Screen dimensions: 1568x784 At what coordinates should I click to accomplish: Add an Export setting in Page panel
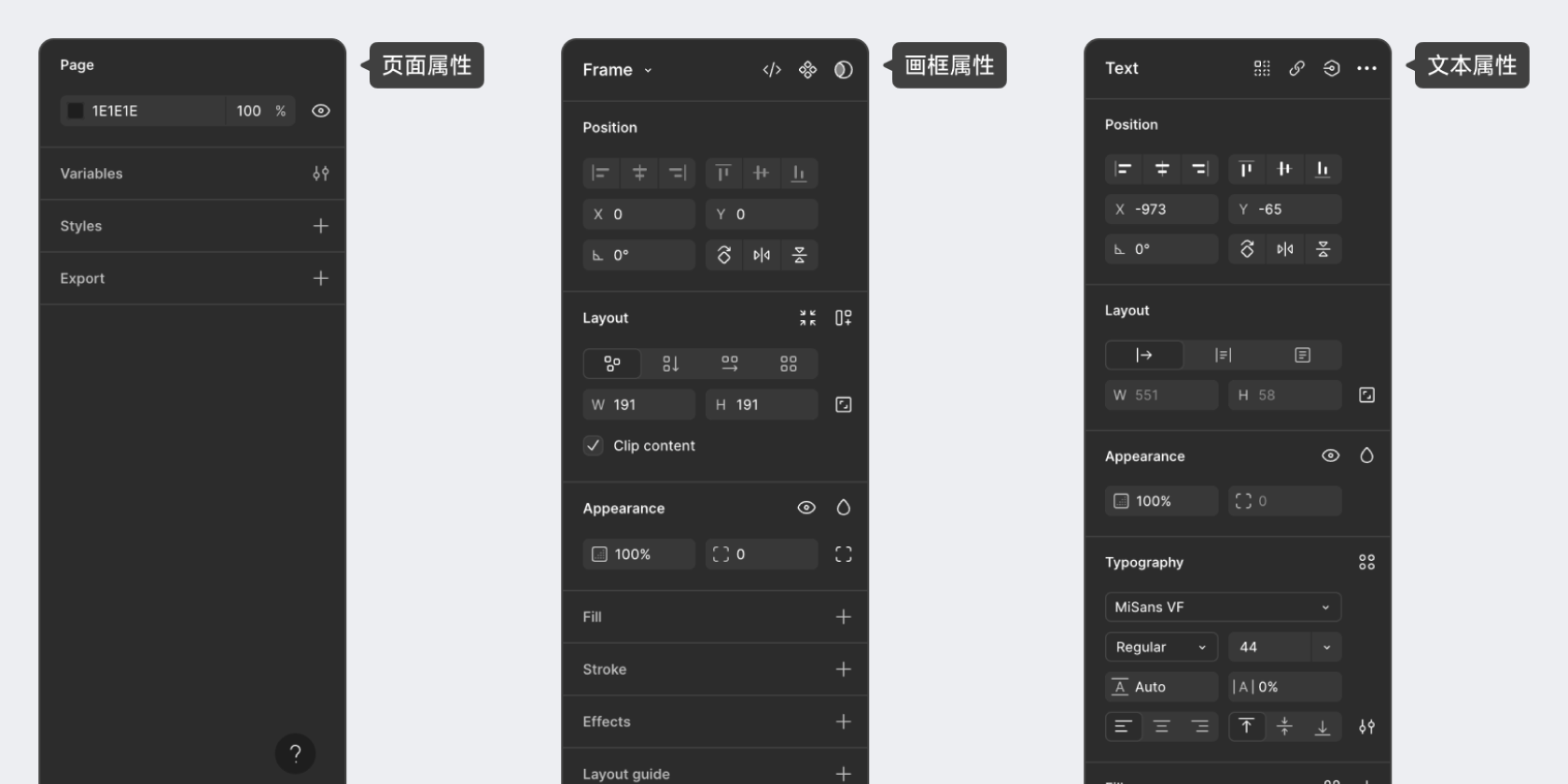pyautogui.click(x=320, y=278)
